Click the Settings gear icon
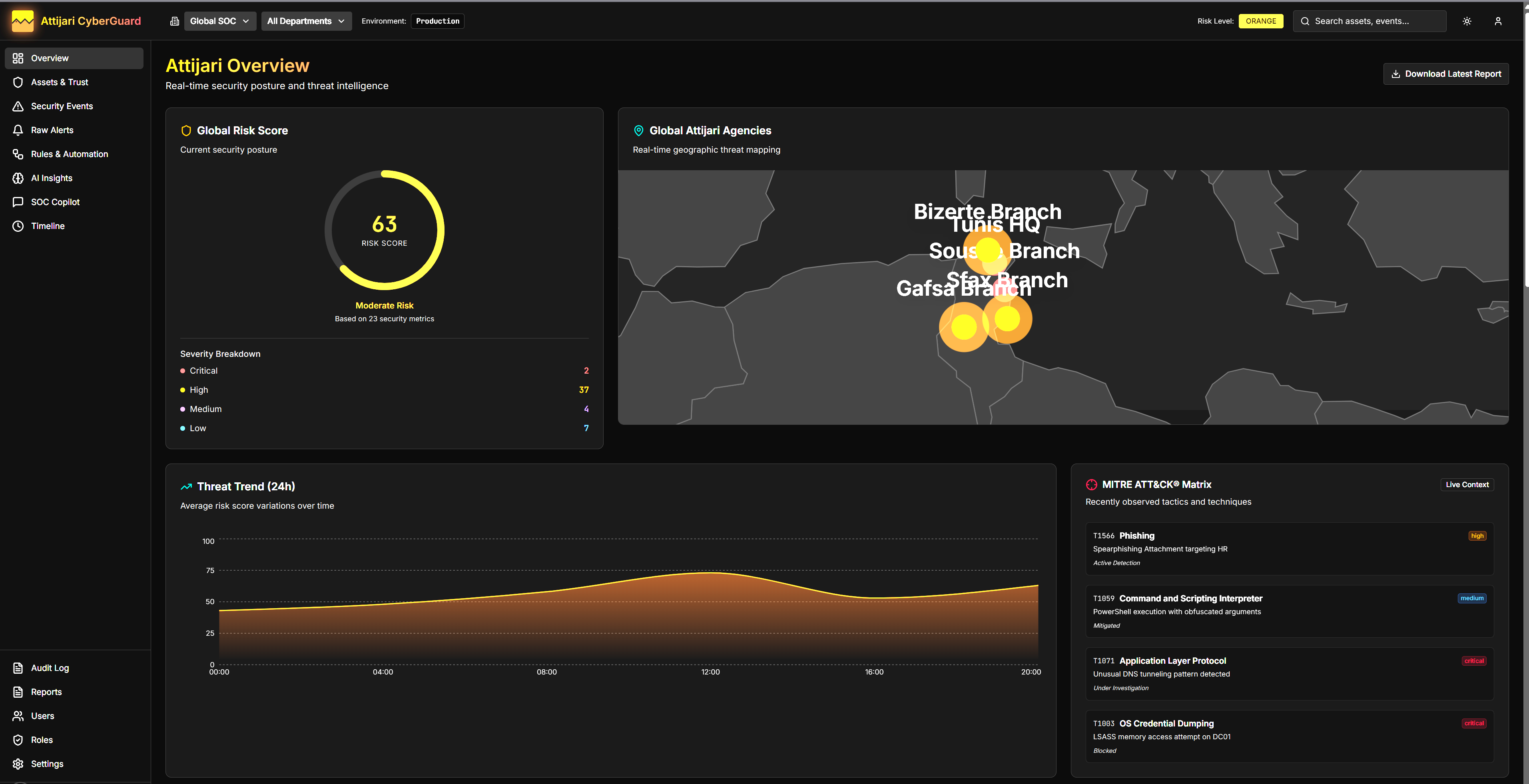This screenshot has width=1529, height=784. (x=18, y=764)
